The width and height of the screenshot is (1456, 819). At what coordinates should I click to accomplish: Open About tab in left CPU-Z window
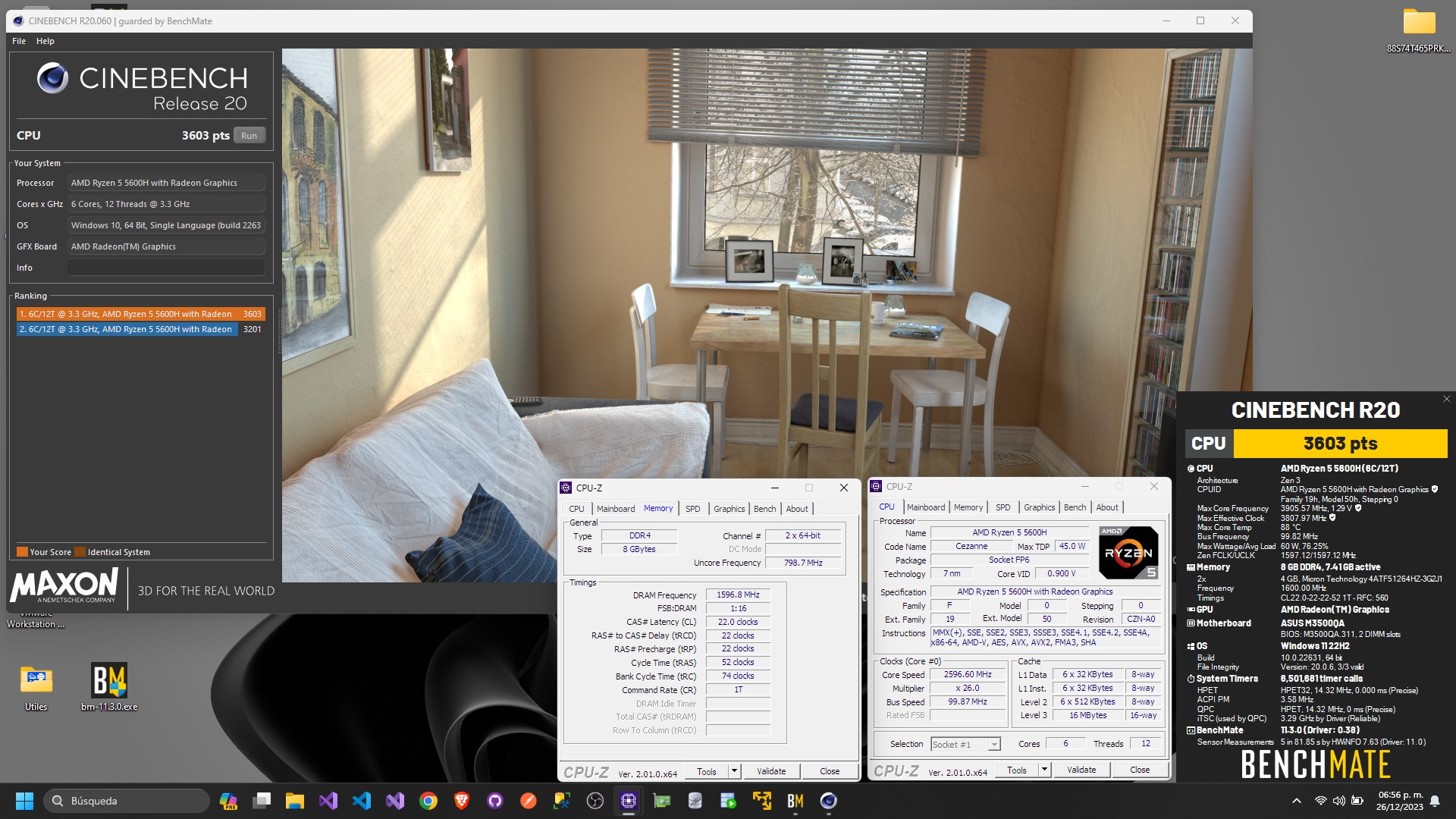click(796, 509)
